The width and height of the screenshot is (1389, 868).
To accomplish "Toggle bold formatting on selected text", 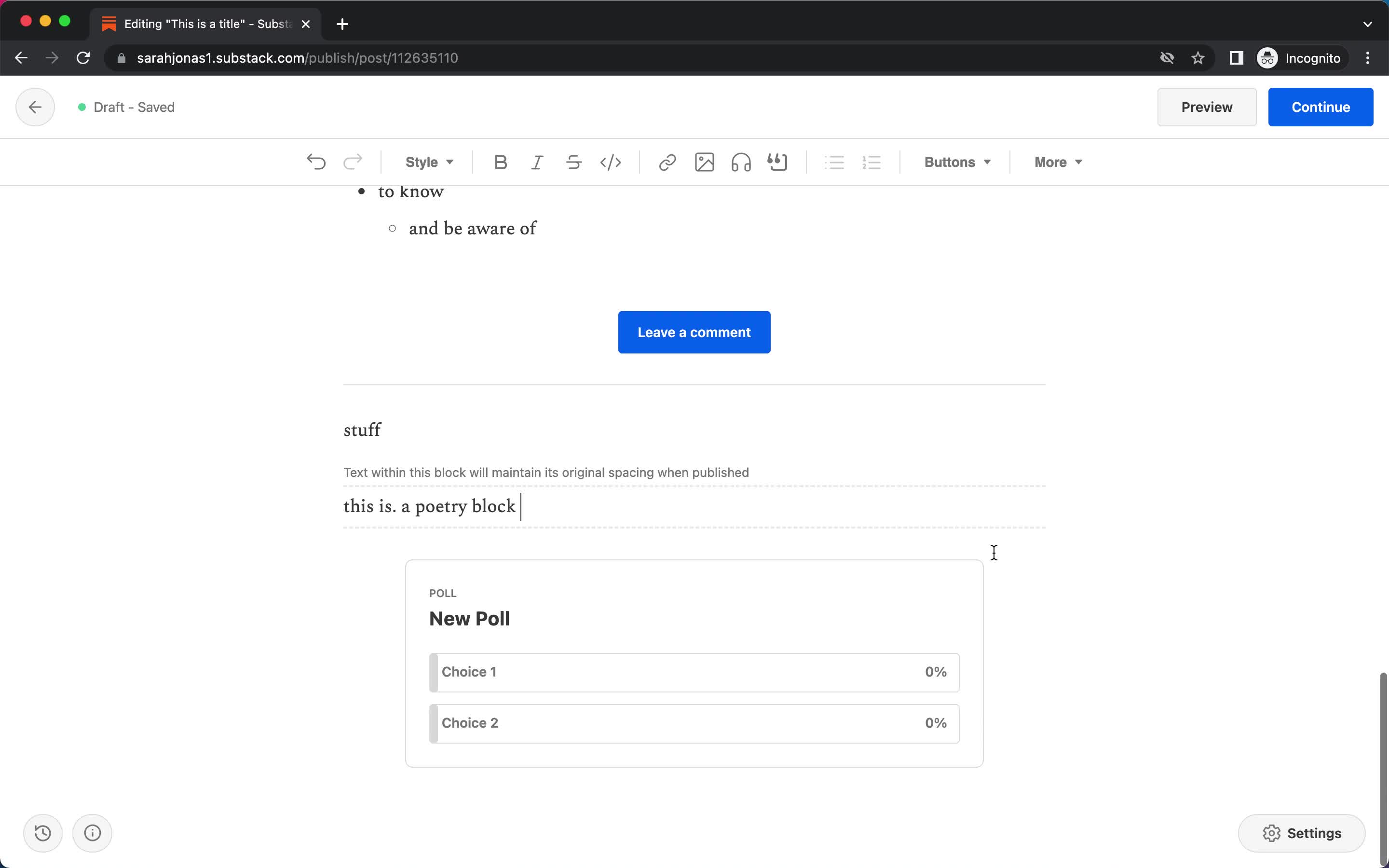I will 500,162.
